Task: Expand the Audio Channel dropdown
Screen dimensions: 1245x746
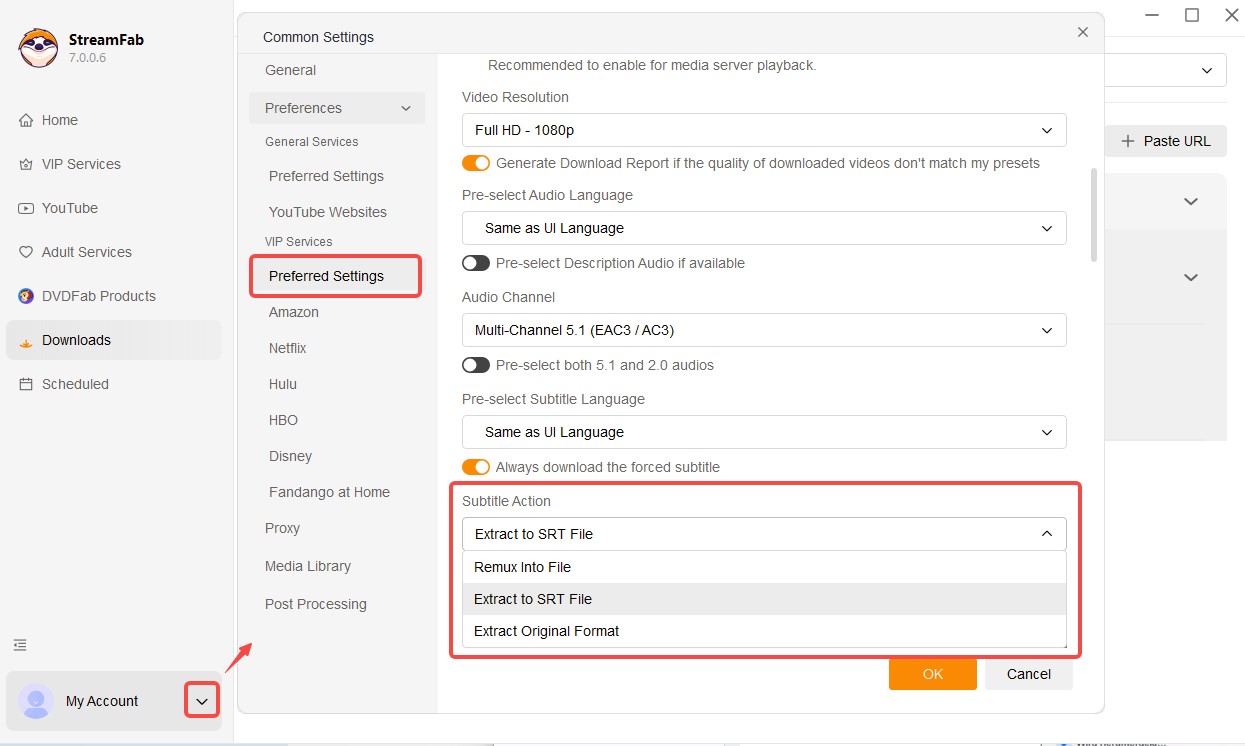Action: (x=1047, y=330)
